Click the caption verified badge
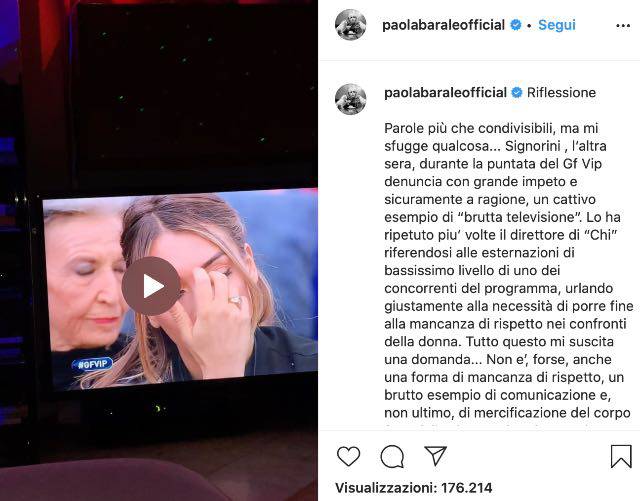 (x=517, y=93)
